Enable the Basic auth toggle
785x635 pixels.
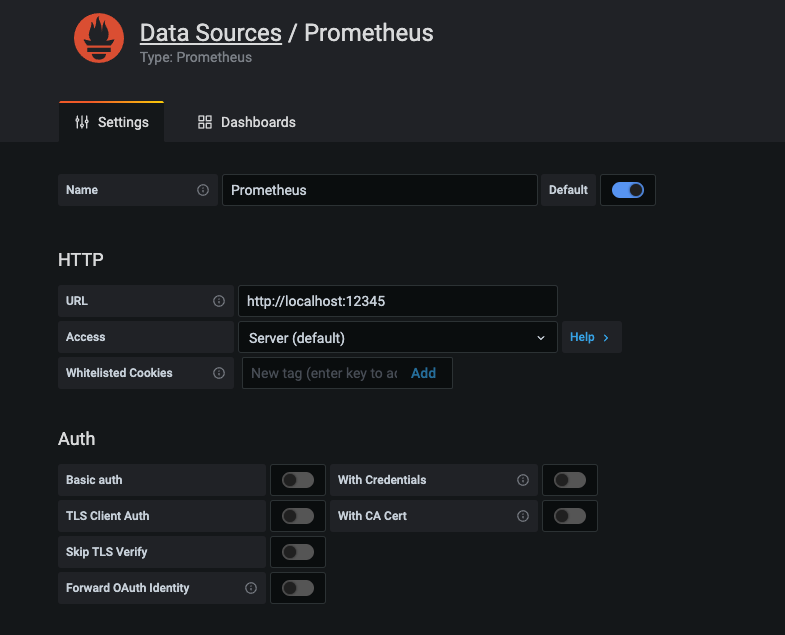[x=298, y=480]
